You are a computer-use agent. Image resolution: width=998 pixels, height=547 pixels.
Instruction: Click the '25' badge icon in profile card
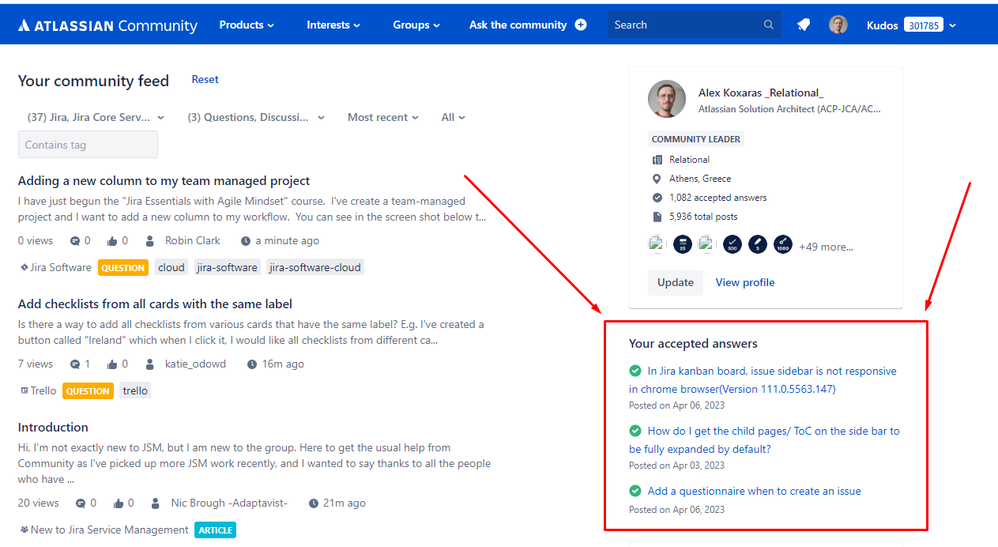point(682,244)
